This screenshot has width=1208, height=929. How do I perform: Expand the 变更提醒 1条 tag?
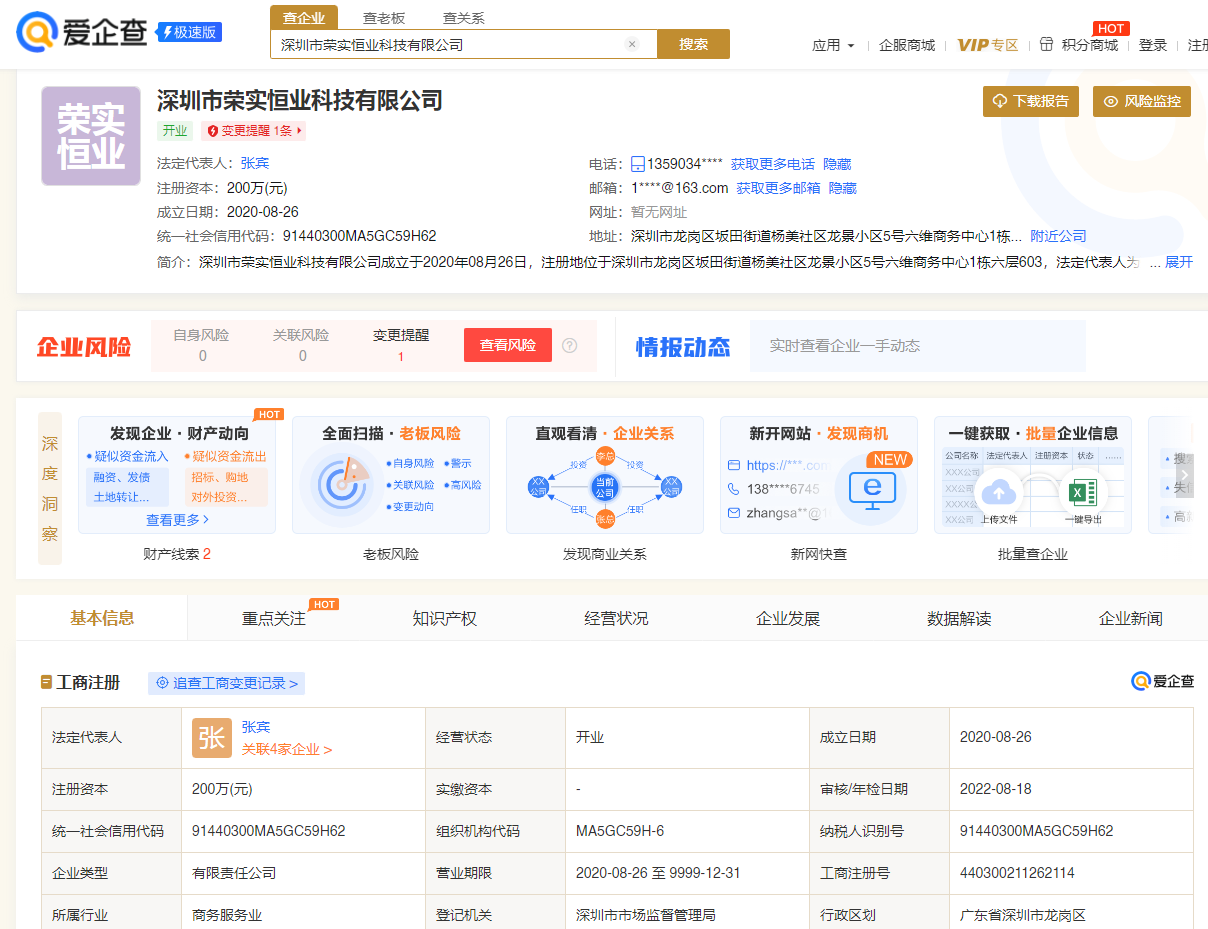(x=254, y=131)
